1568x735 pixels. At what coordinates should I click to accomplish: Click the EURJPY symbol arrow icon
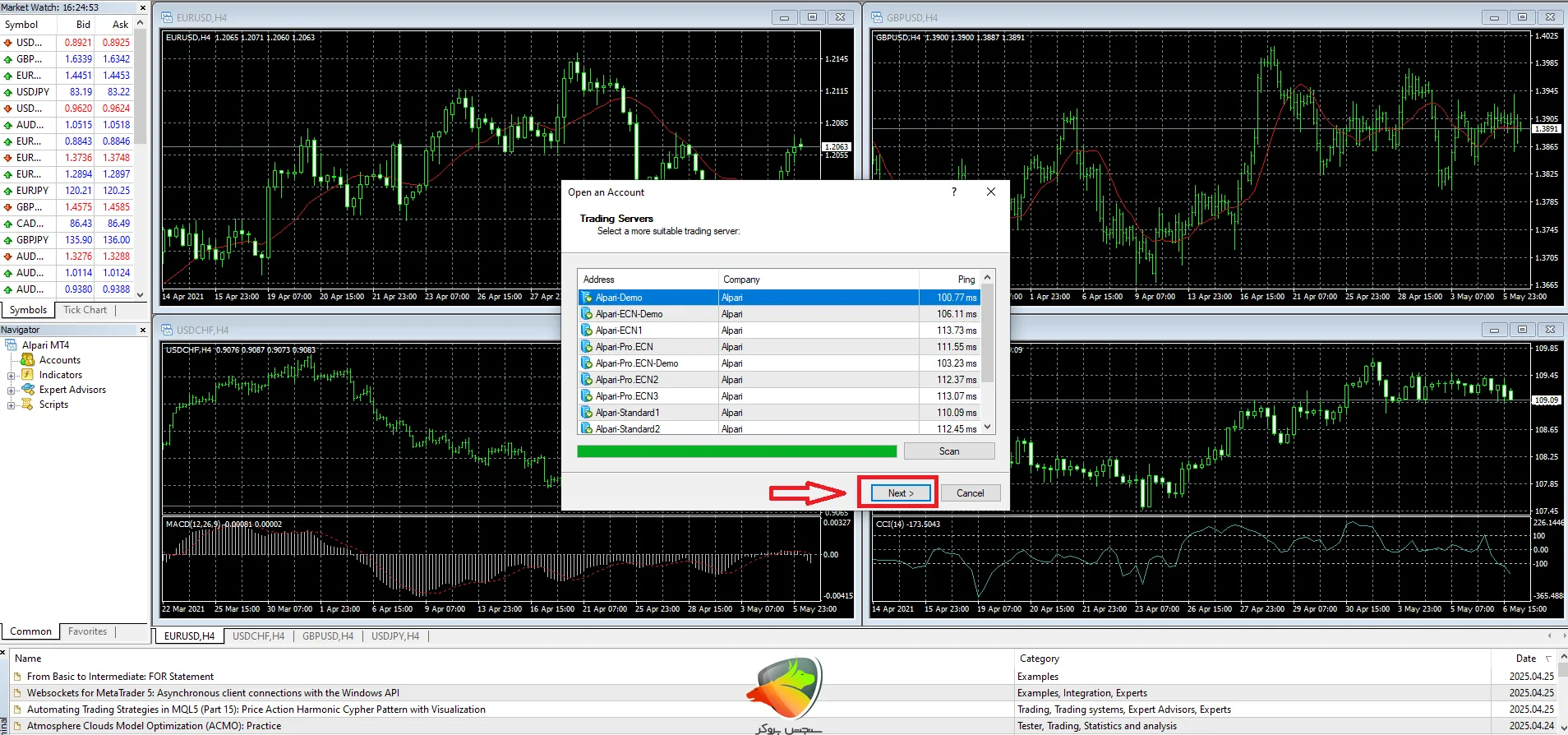pos(7,191)
